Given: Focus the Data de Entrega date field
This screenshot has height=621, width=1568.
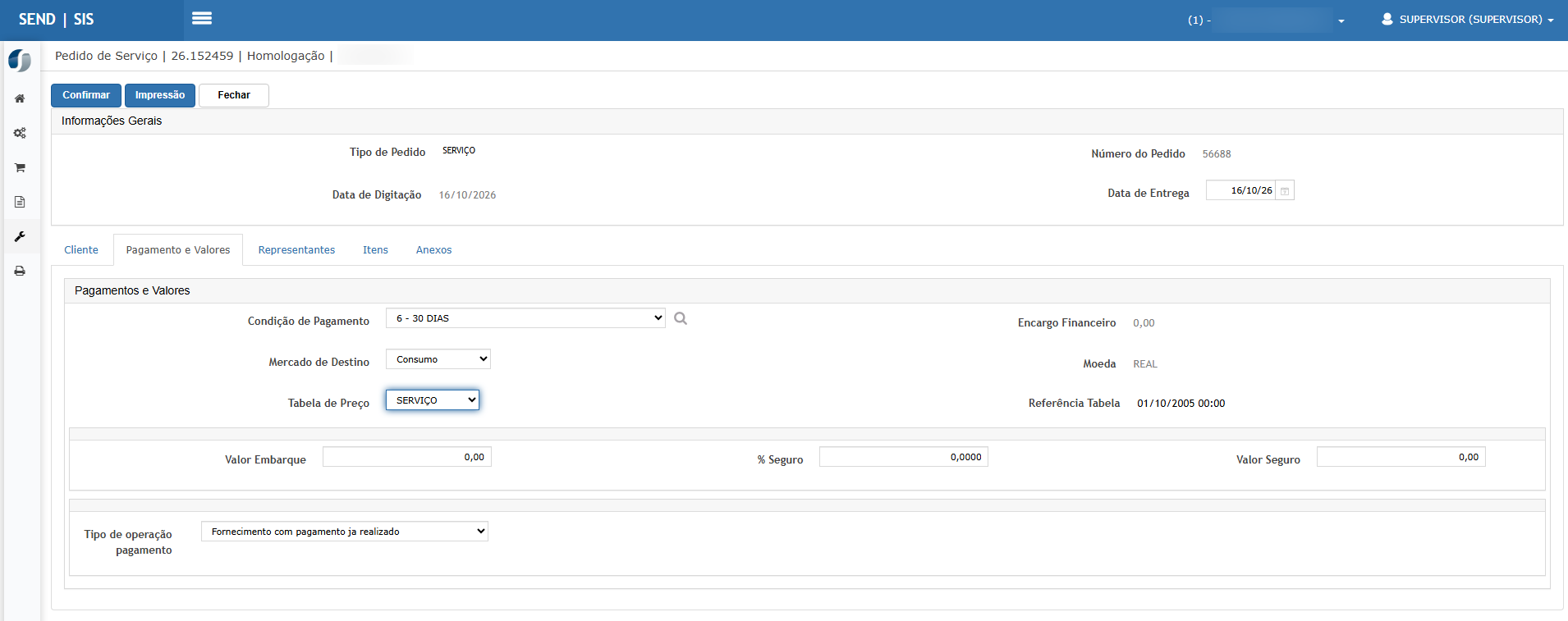Looking at the screenshot, I should coord(1241,190).
